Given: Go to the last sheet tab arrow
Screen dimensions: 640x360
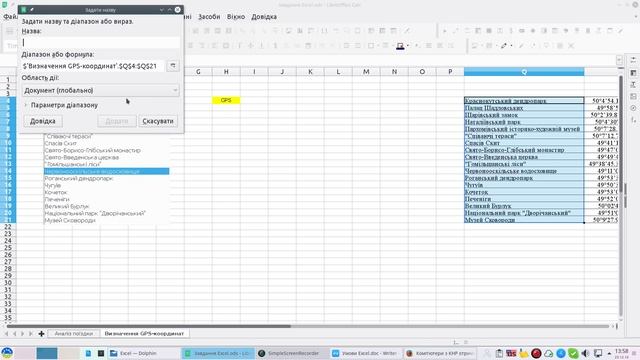Looking at the screenshot, I should tap(31, 334).
